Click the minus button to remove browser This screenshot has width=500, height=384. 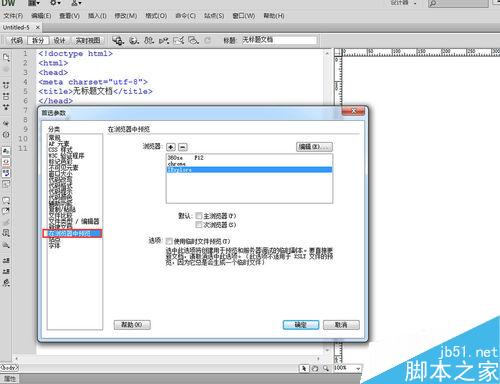183,147
